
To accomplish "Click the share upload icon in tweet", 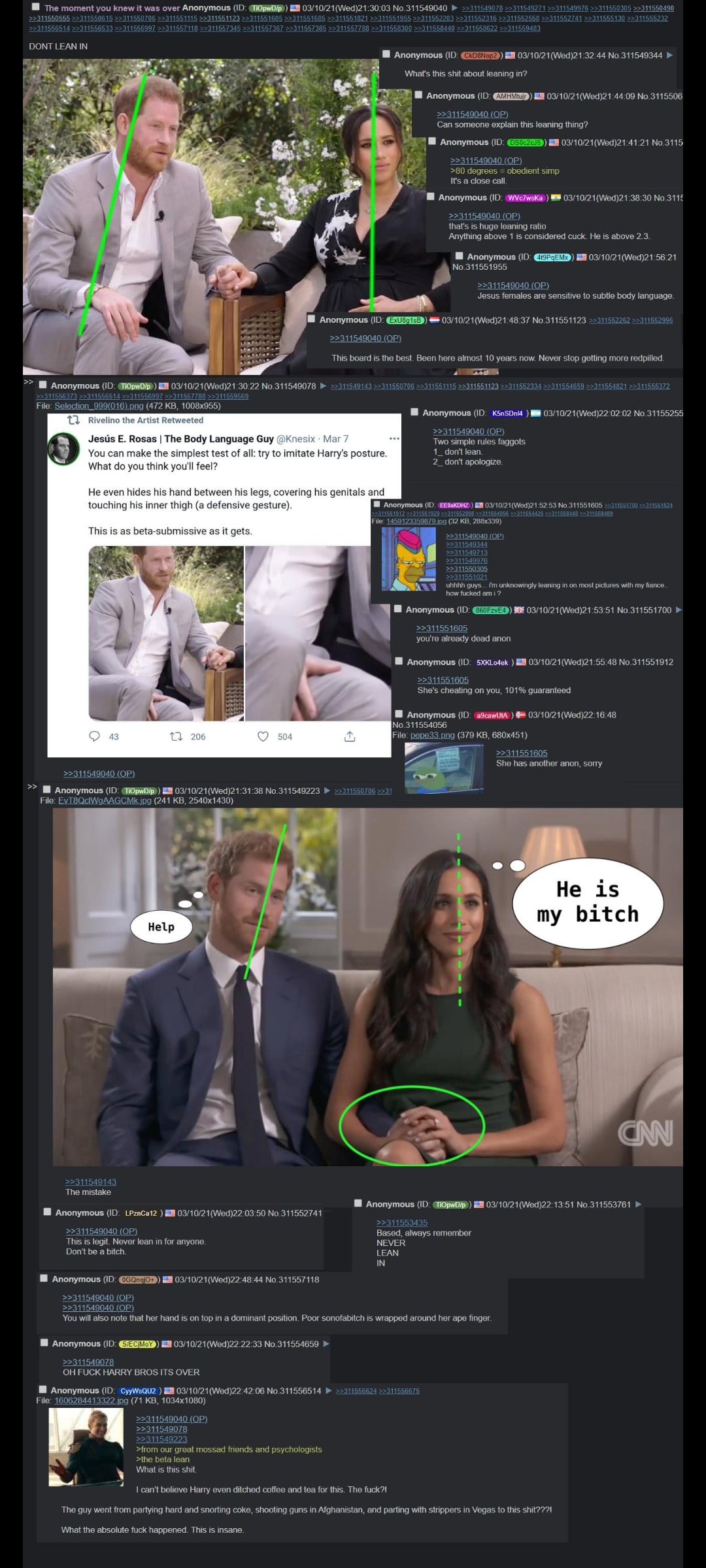I will (x=350, y=736).
